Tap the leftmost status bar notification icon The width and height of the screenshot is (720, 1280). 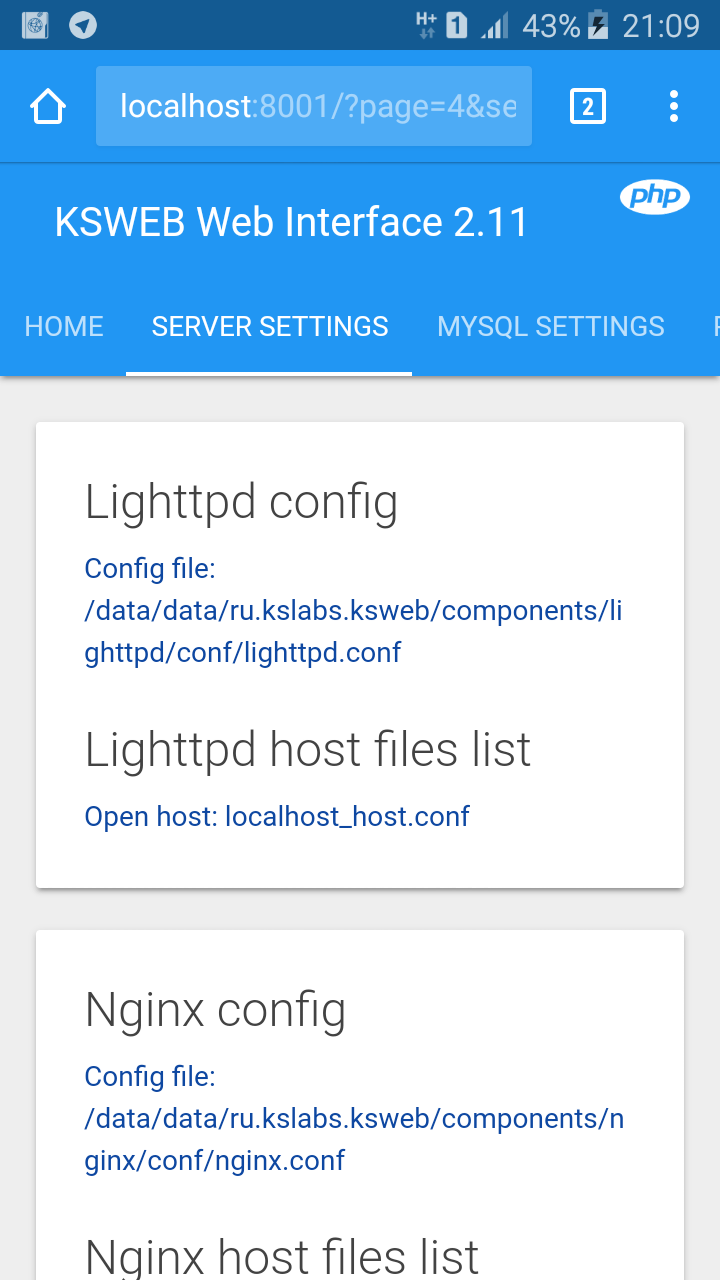click(x=36, y=25)
